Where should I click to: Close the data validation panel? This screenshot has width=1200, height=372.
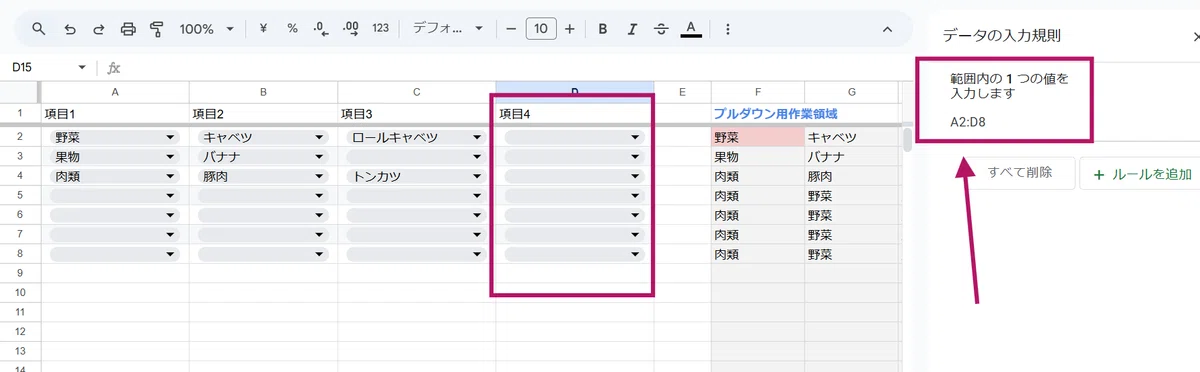[1196, 36]
